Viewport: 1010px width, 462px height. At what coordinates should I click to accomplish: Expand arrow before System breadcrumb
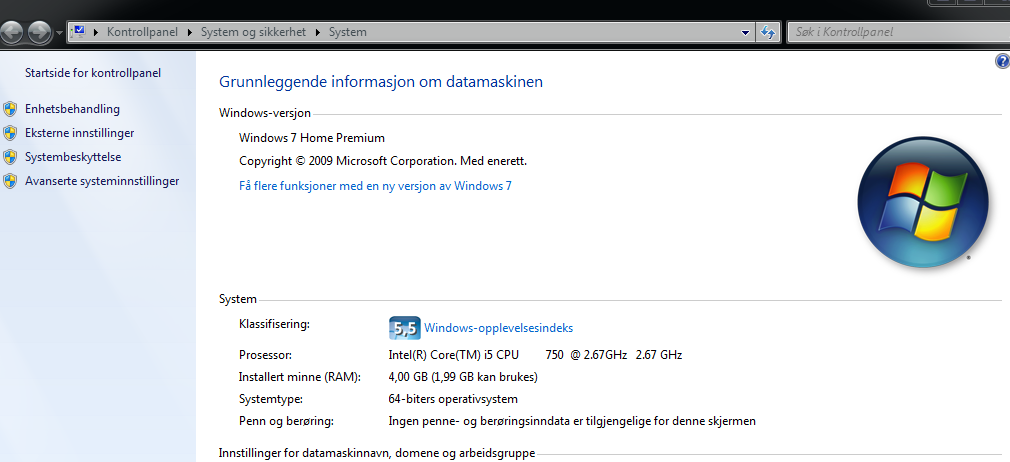click(318, 32)
